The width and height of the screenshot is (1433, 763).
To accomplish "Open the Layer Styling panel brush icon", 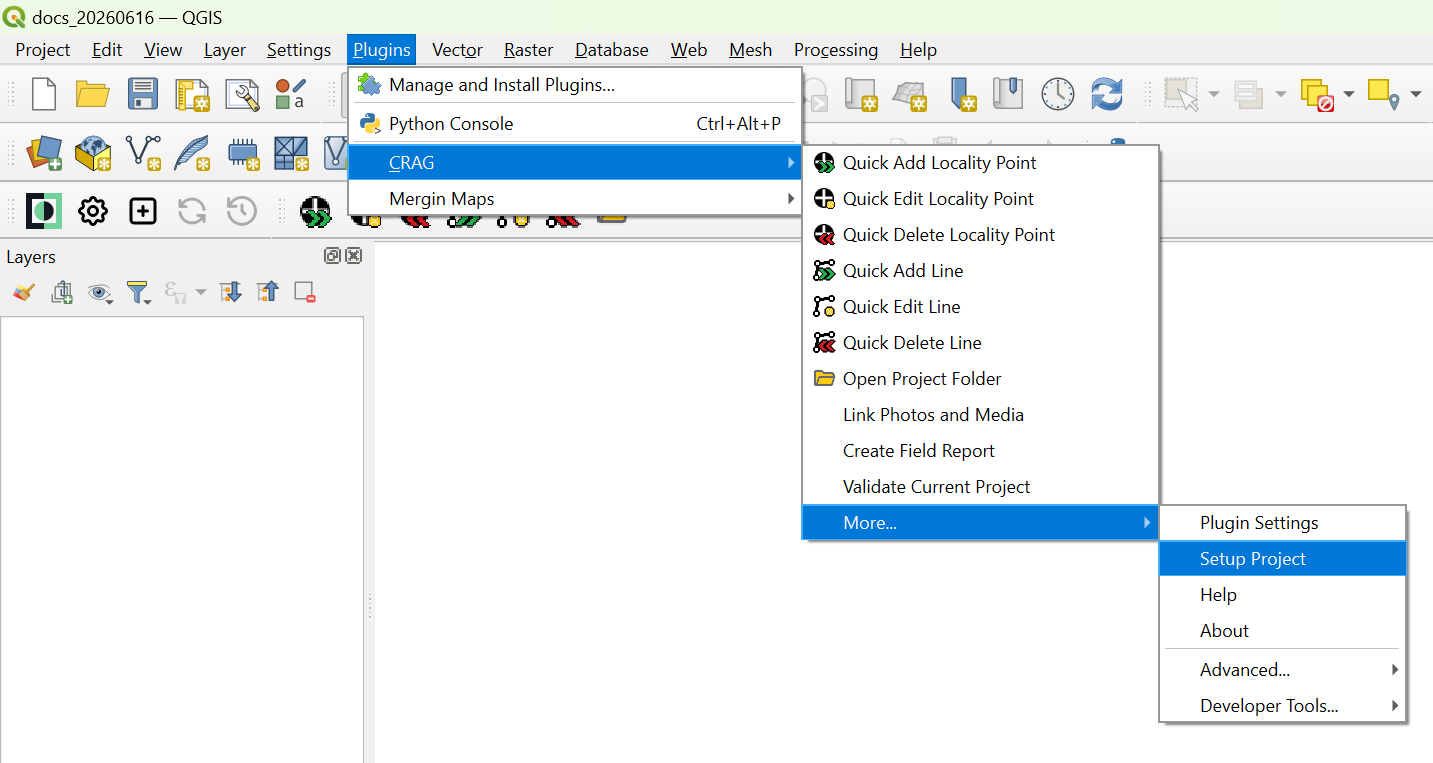I will [x=24, y=292].
